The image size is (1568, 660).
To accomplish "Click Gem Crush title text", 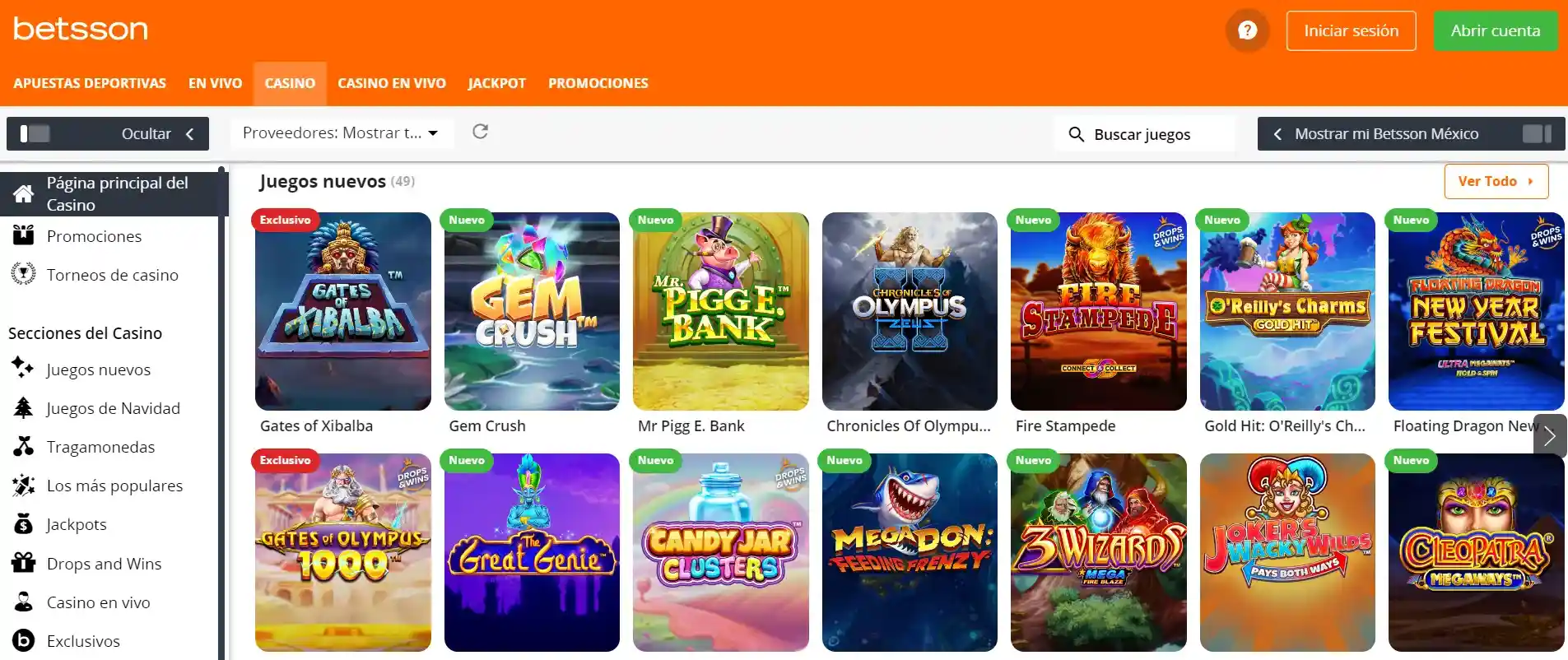I will point(487,425).
